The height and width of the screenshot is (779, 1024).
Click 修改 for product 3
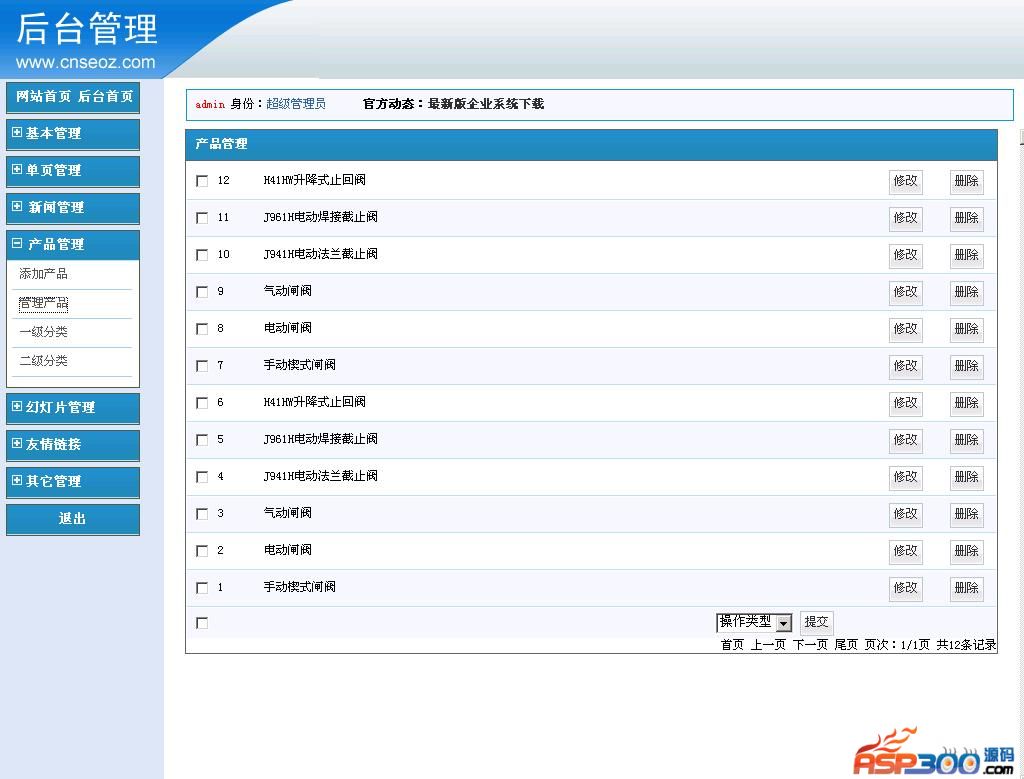906,514
